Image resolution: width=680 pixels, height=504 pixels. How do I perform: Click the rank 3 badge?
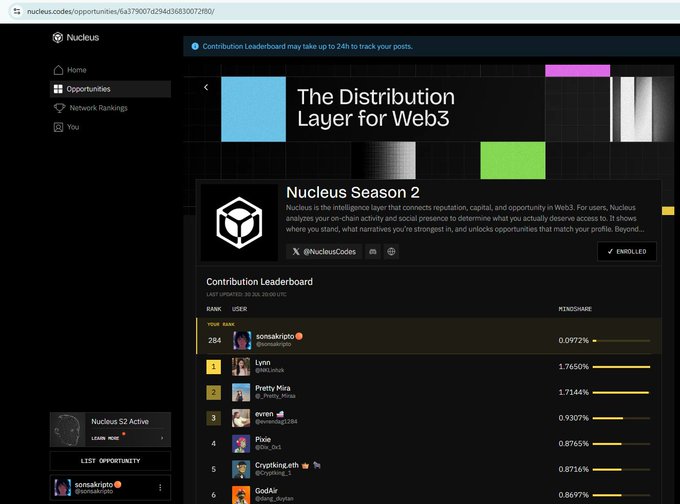point(213,418)
